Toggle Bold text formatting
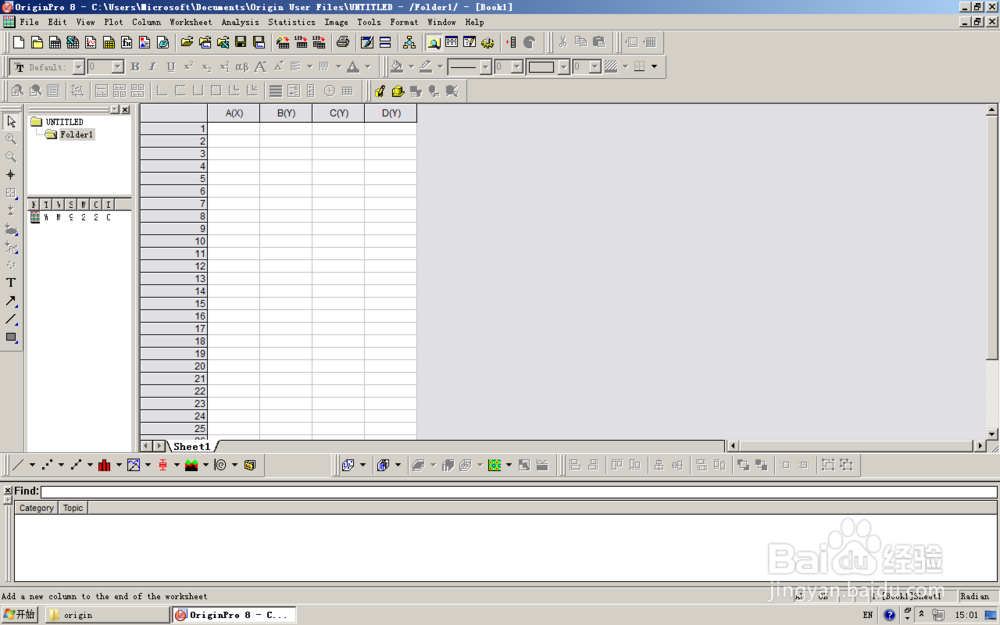Viewport: 1000px width, 625px height. tap(135, 66)
